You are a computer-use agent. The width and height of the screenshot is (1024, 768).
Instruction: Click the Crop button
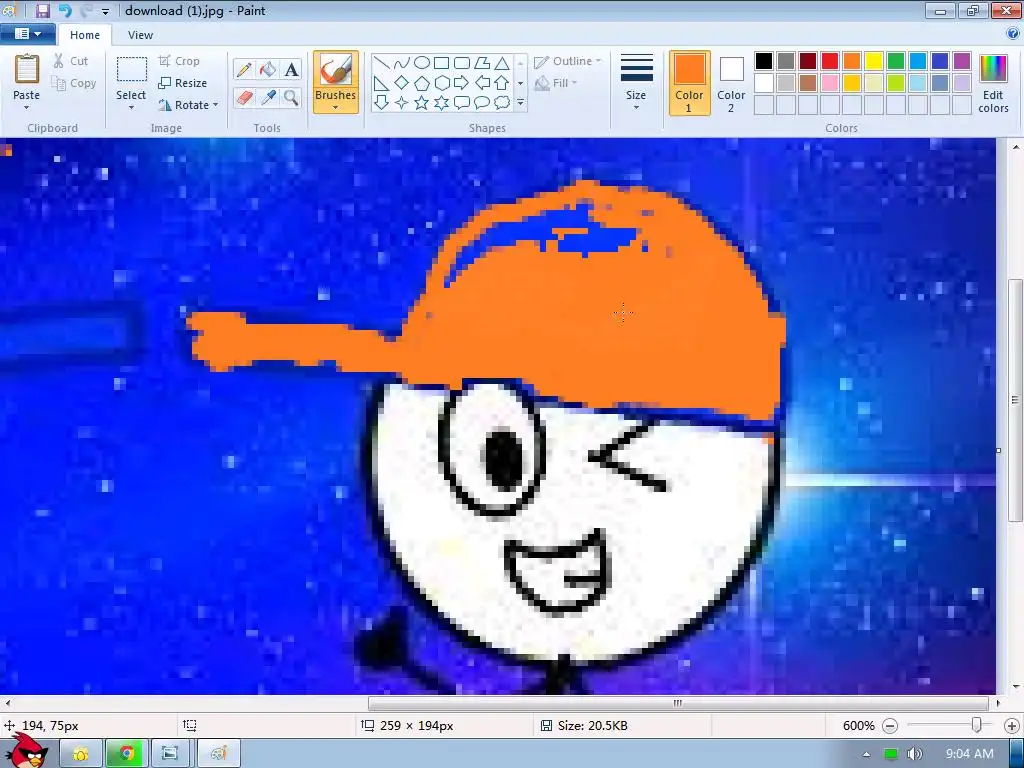click(178, 61)
